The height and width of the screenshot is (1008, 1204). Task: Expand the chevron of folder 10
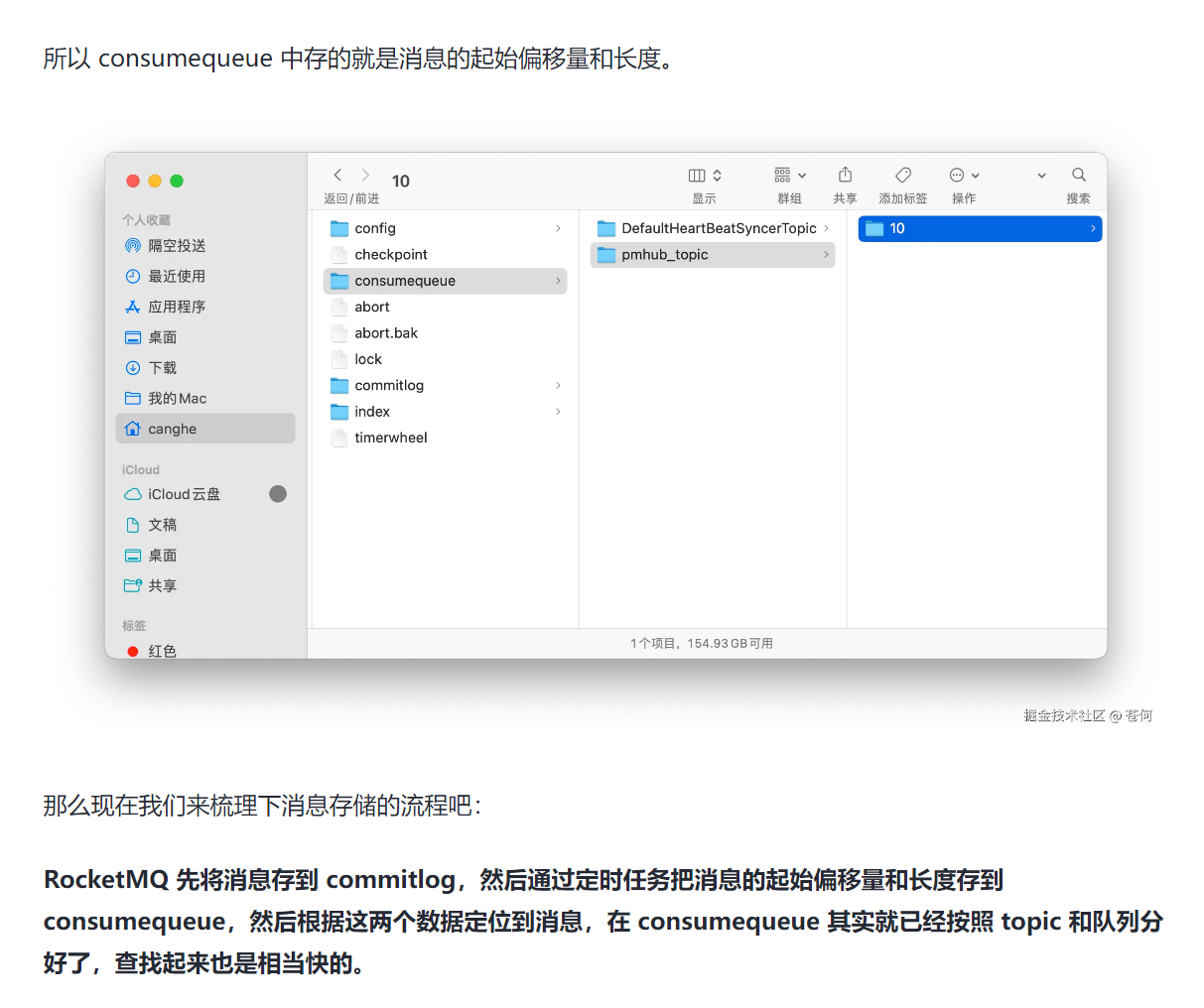click(x=1093, y=228)
